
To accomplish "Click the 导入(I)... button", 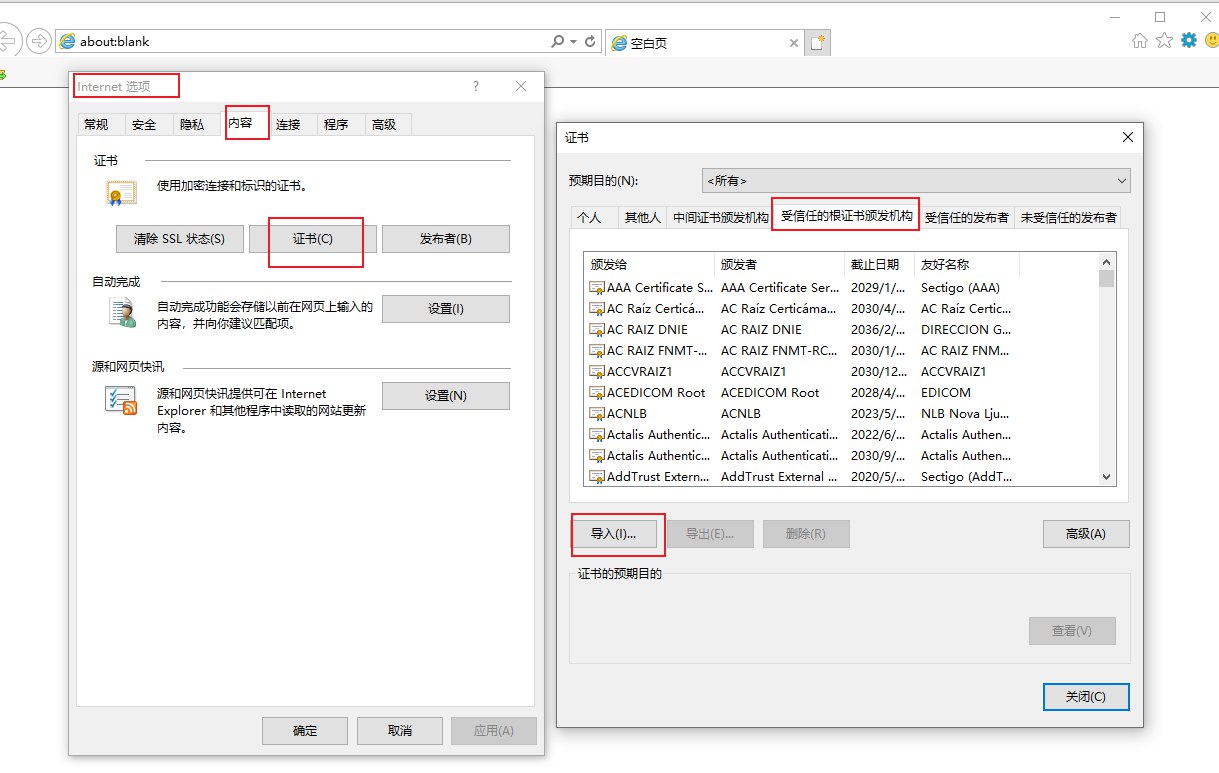I will 613,534.
